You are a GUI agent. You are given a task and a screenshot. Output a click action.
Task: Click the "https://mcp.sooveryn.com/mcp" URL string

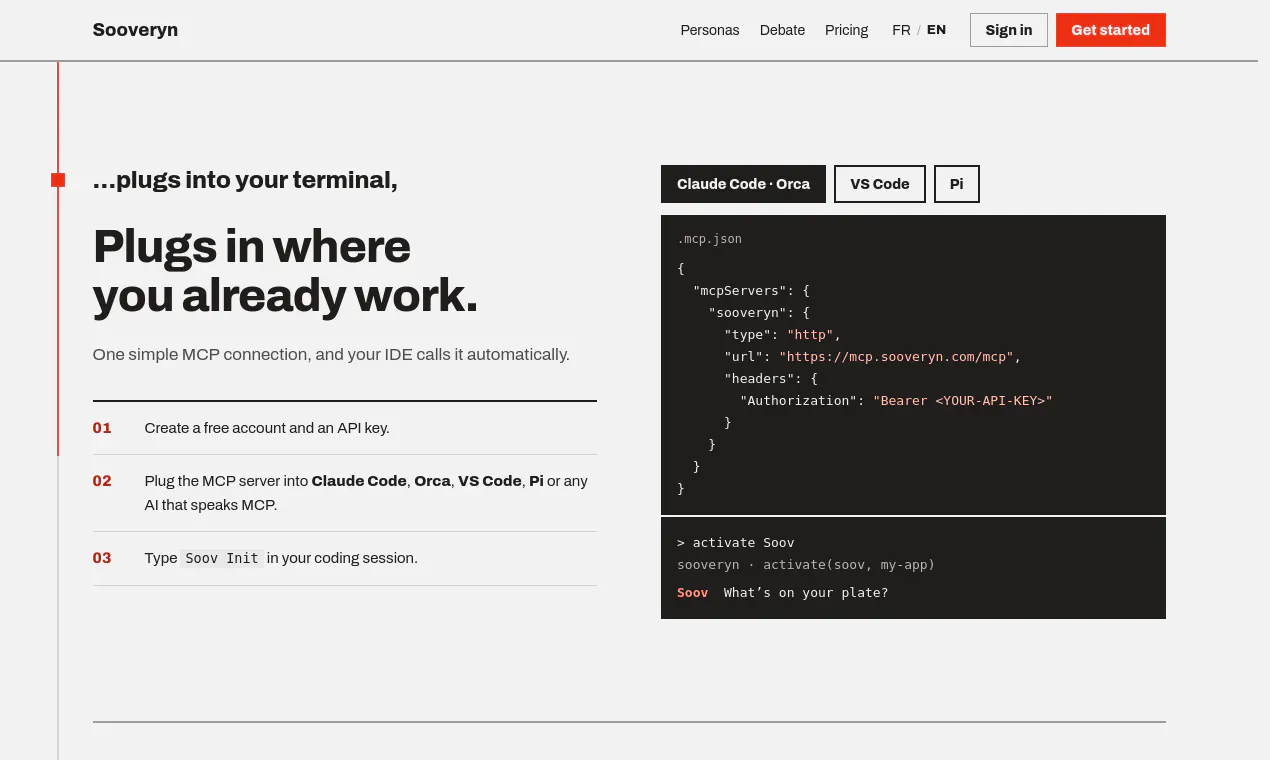(896, 357)
